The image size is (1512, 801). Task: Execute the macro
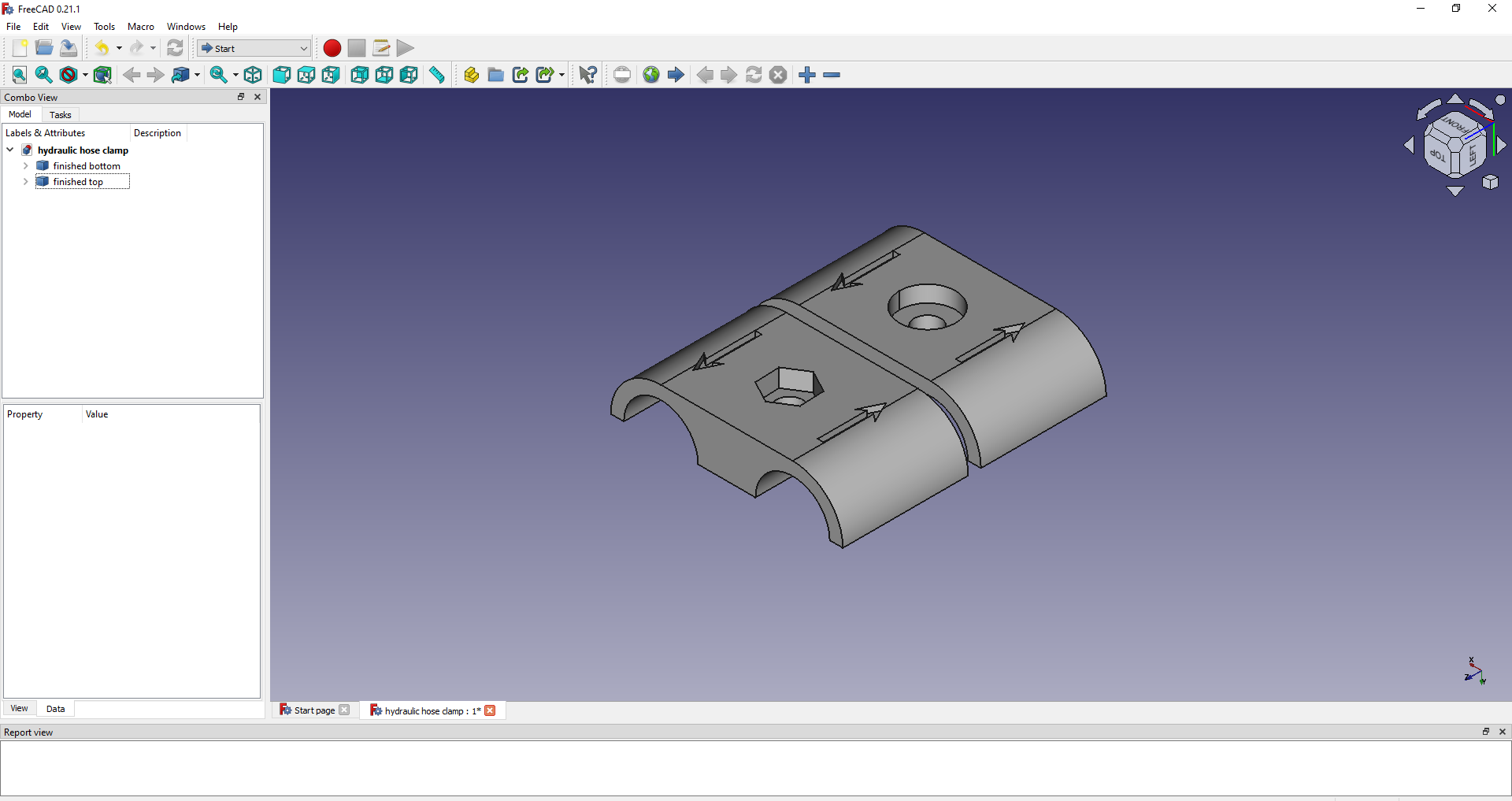tap(405, 48)
